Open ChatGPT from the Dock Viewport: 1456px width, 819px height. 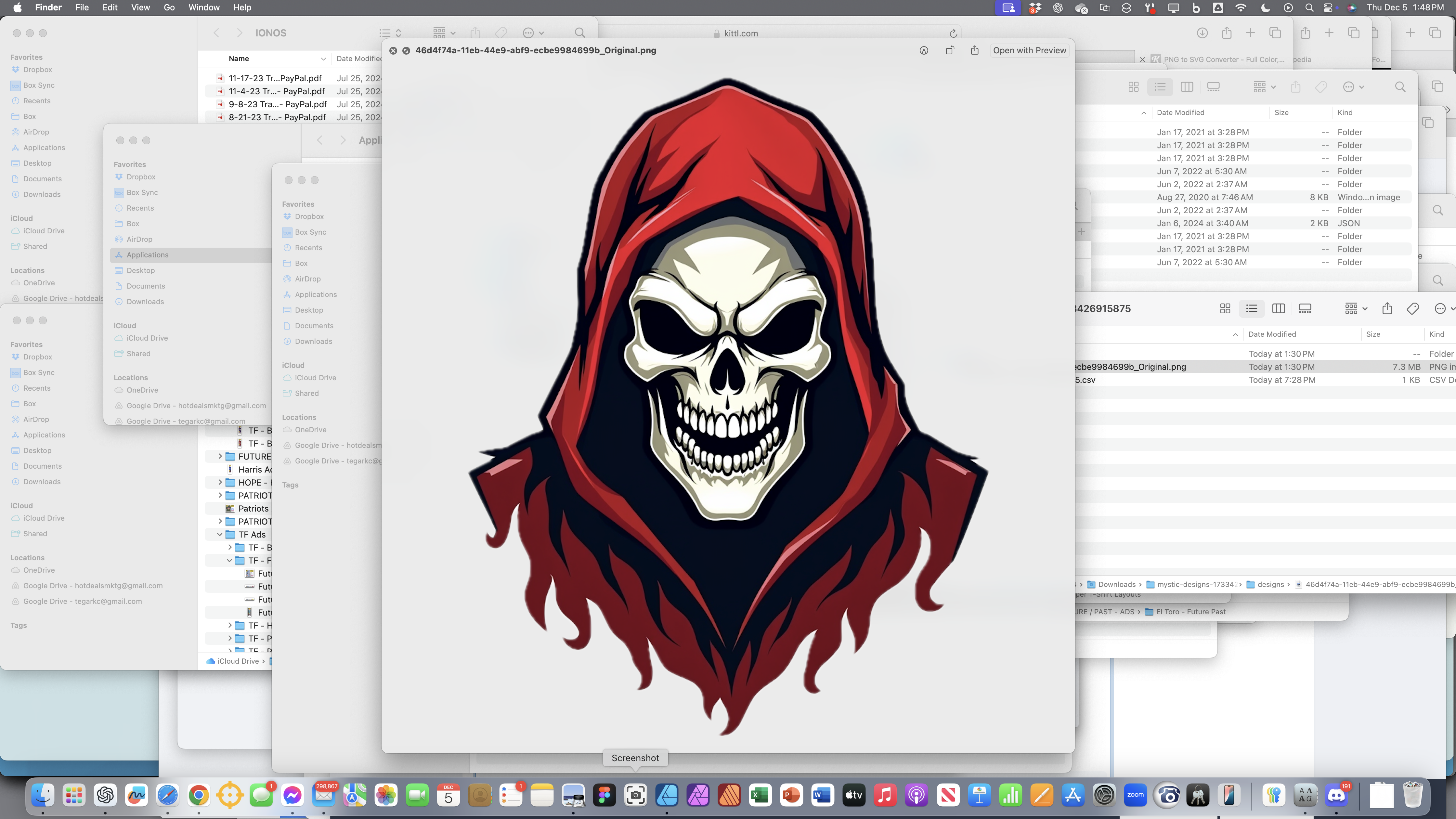(x=105, y=795)
